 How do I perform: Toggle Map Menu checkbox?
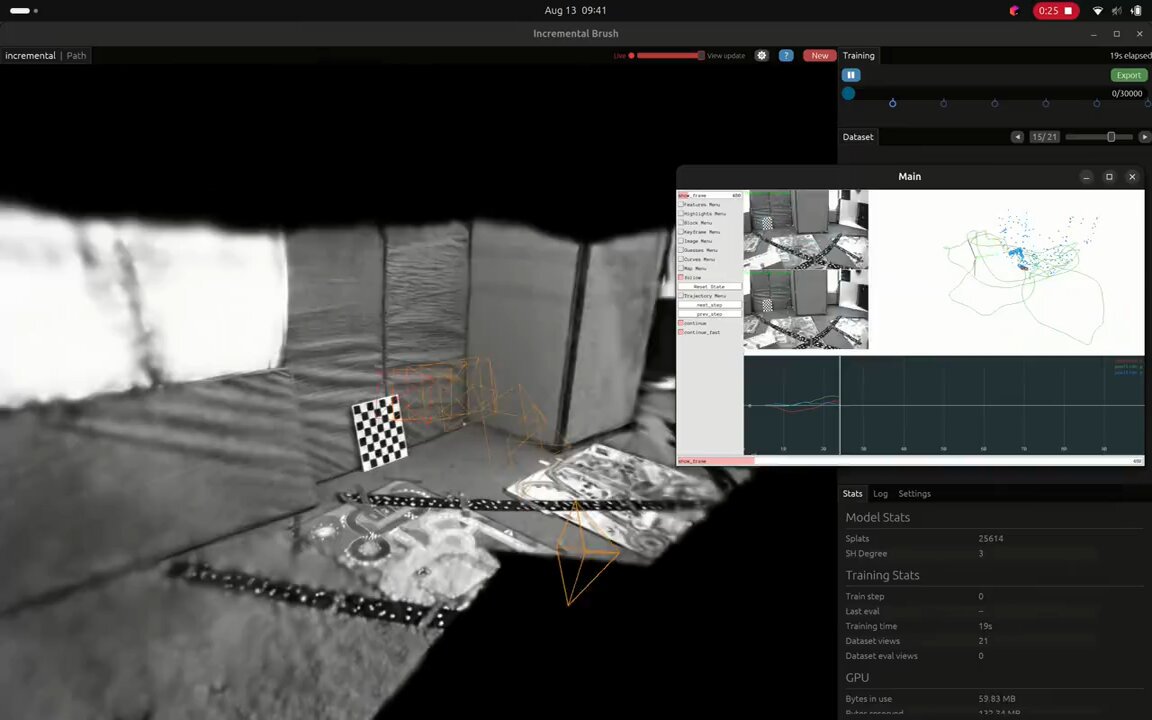pos(681,269)
